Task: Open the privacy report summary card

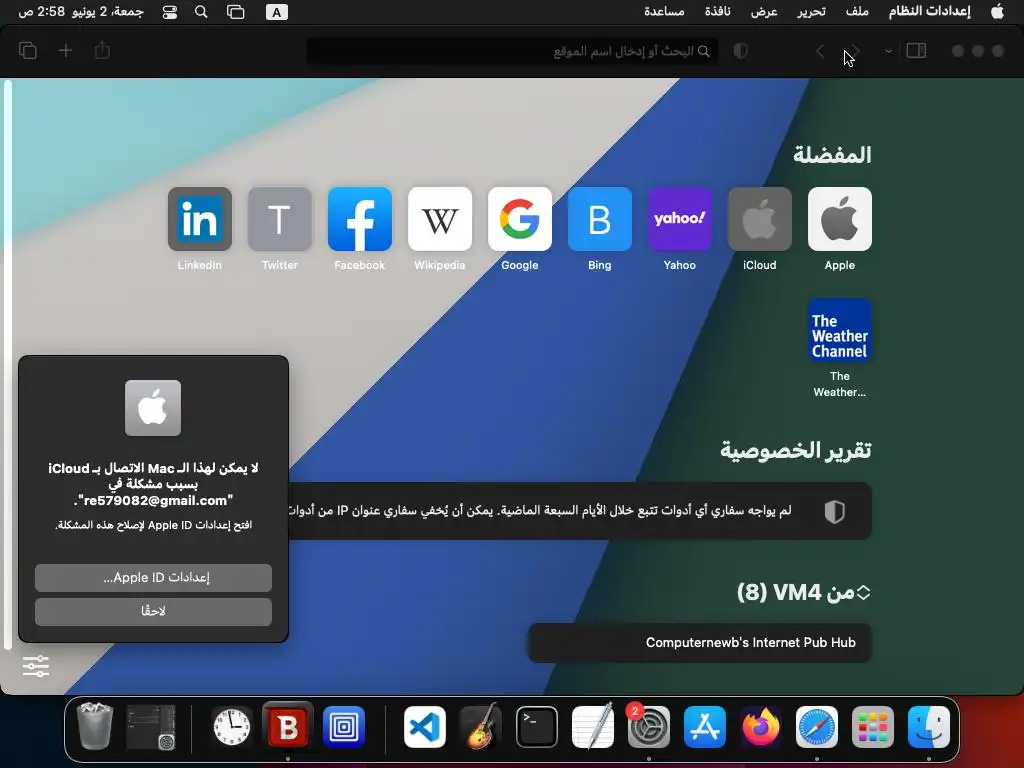Action: (580, 511)
